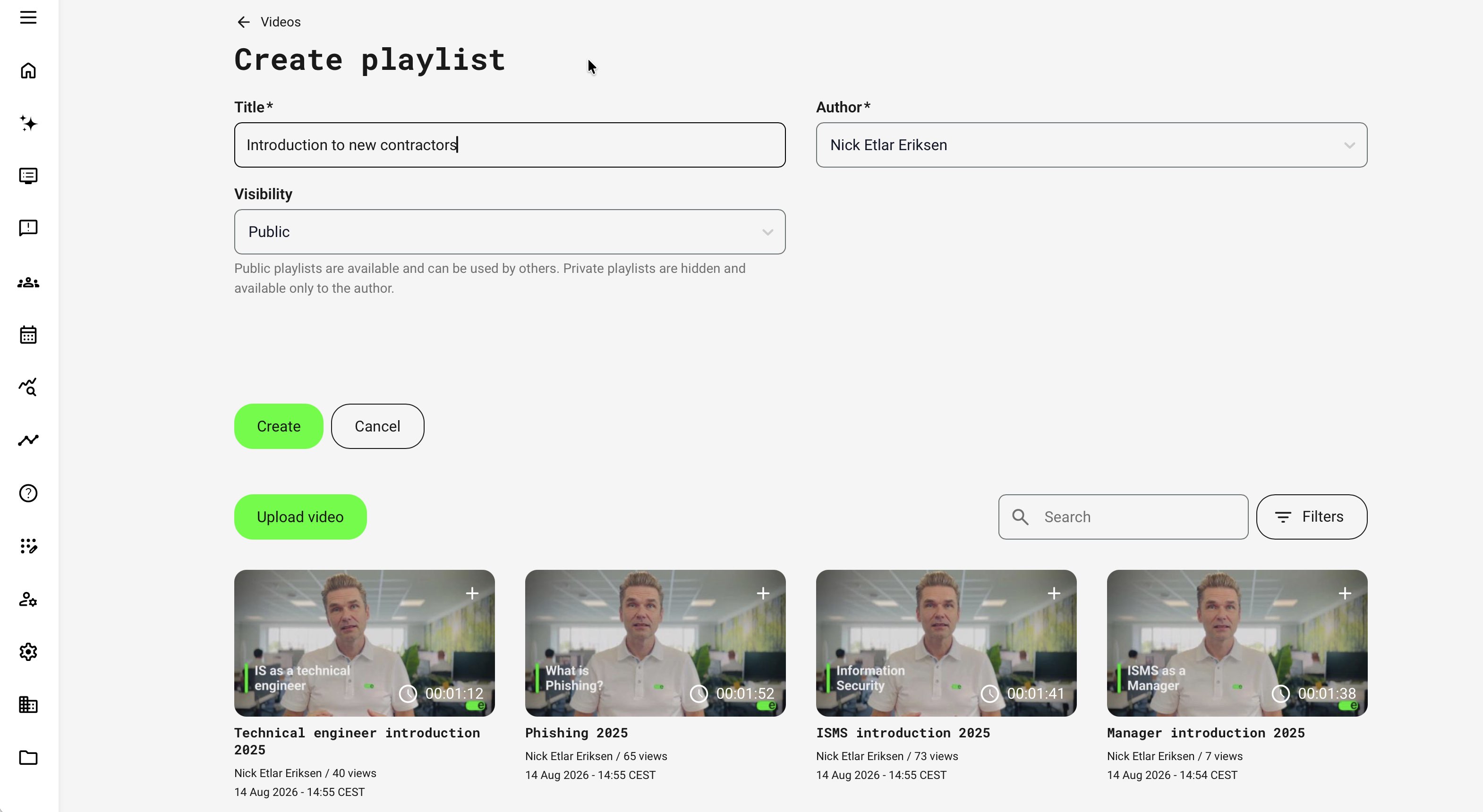Click the Create button

[279, 426]
